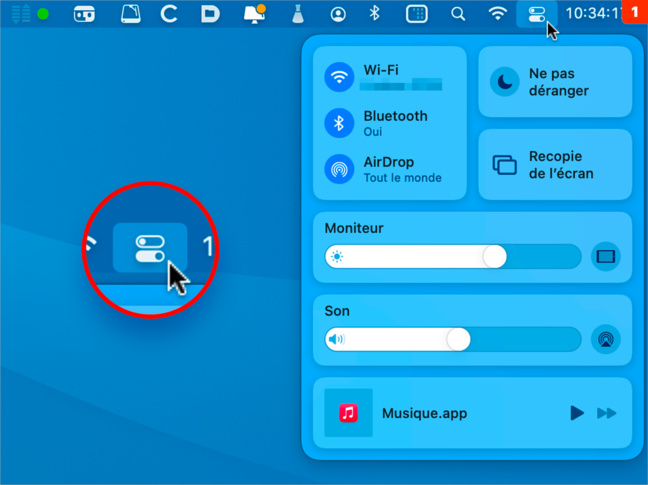Click the 'Moniteur' section label
The image size is (648, 485).
pyautogui.click(x=354, y=228)
